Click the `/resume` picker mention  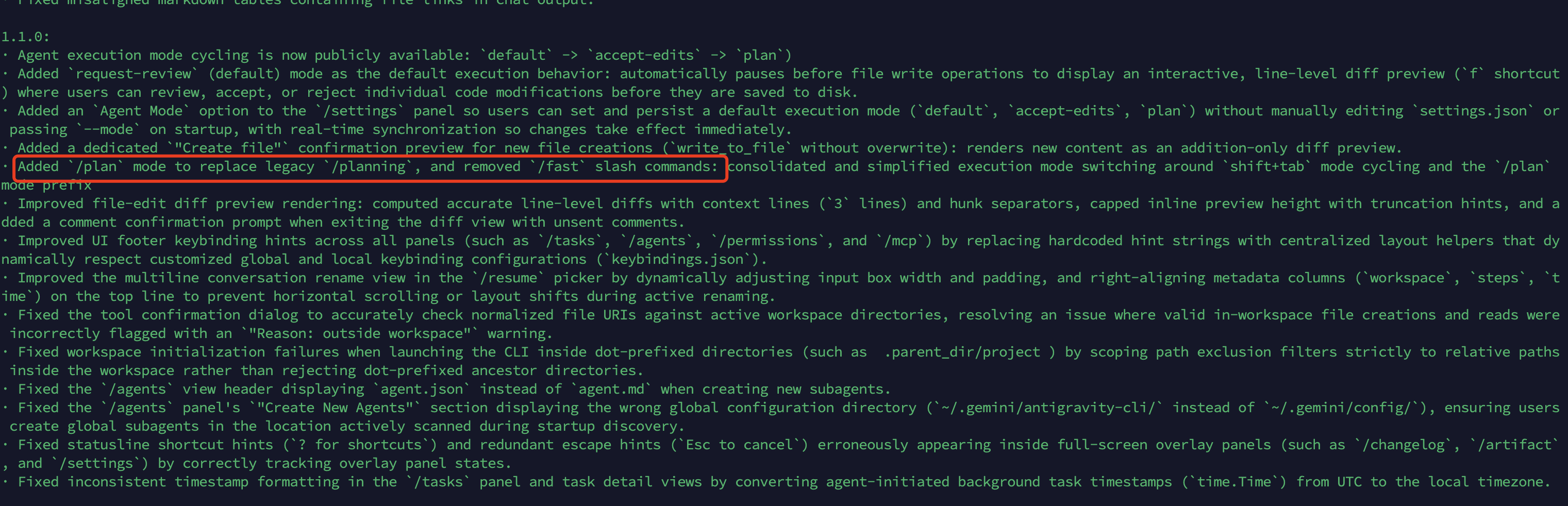[508, 278]
